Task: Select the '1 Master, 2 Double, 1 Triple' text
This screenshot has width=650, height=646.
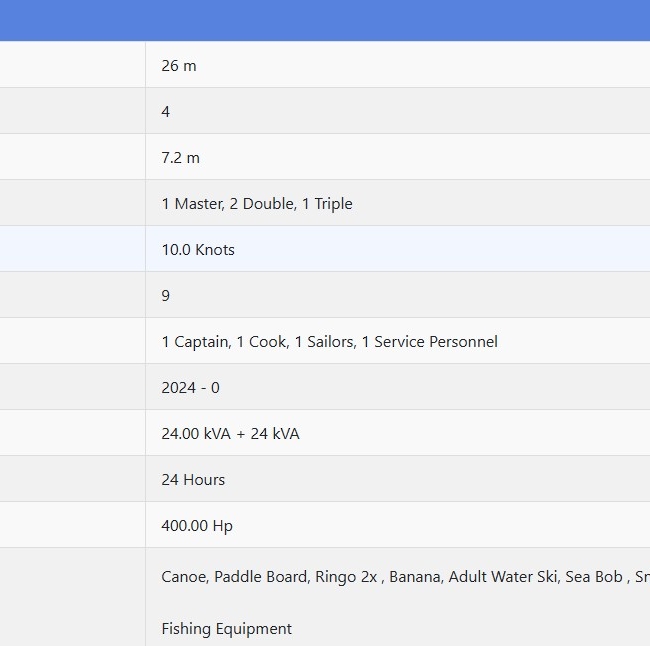Action: (x=257, y=204)
